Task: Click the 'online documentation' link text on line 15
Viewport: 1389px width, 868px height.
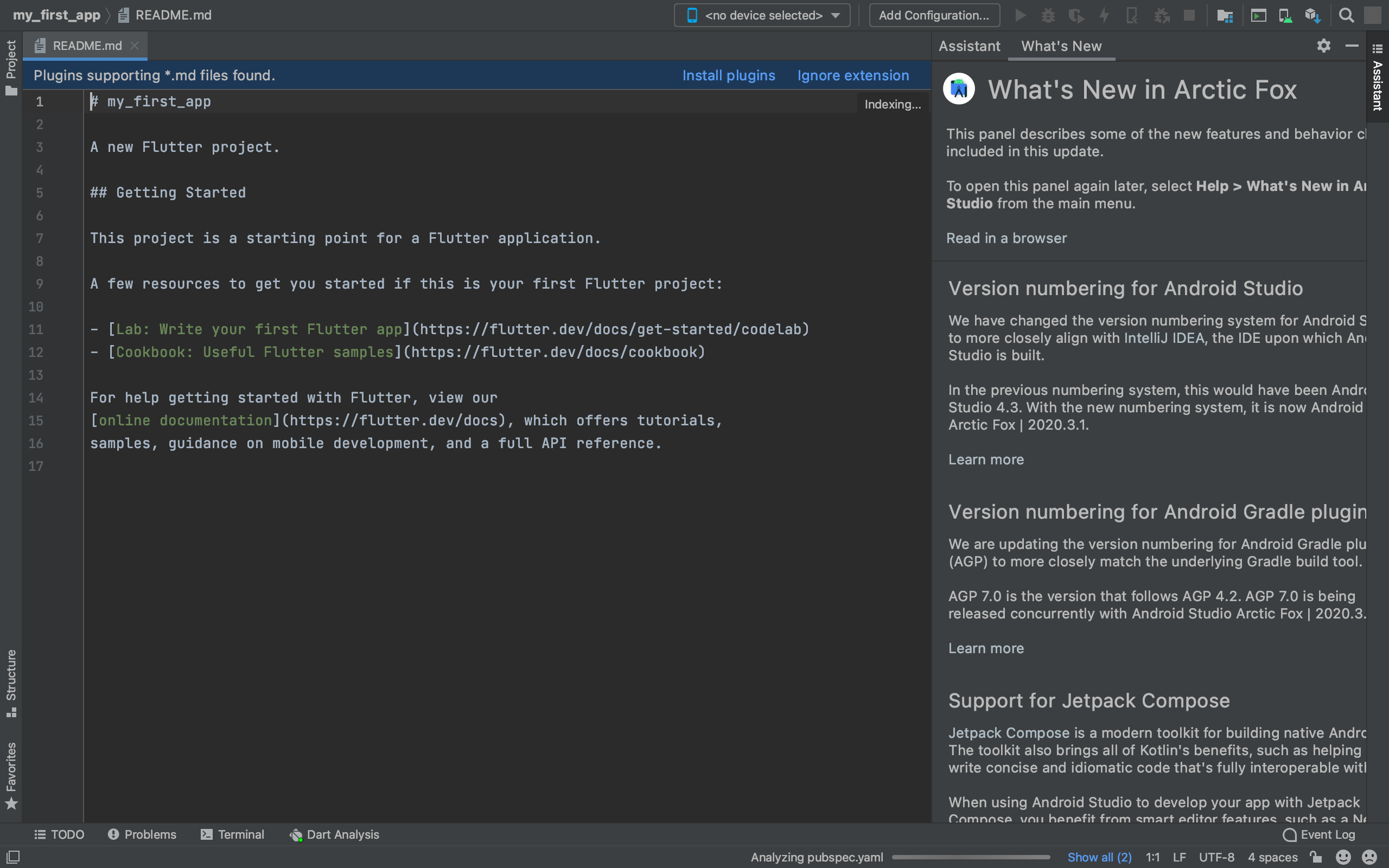Action: pos(185,420)
